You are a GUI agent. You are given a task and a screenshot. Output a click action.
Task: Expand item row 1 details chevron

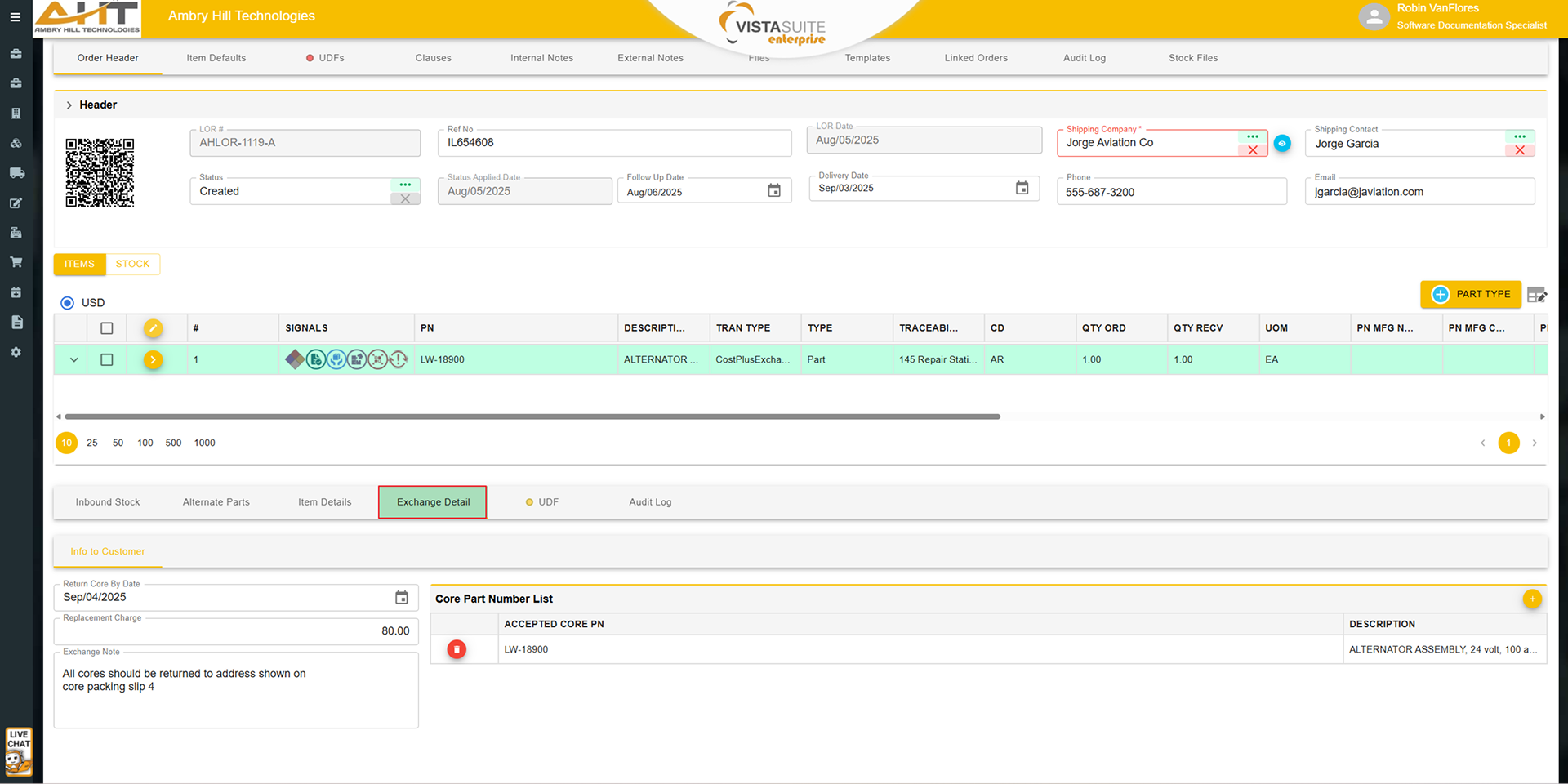pyautogui.click(x=73, y=359)
